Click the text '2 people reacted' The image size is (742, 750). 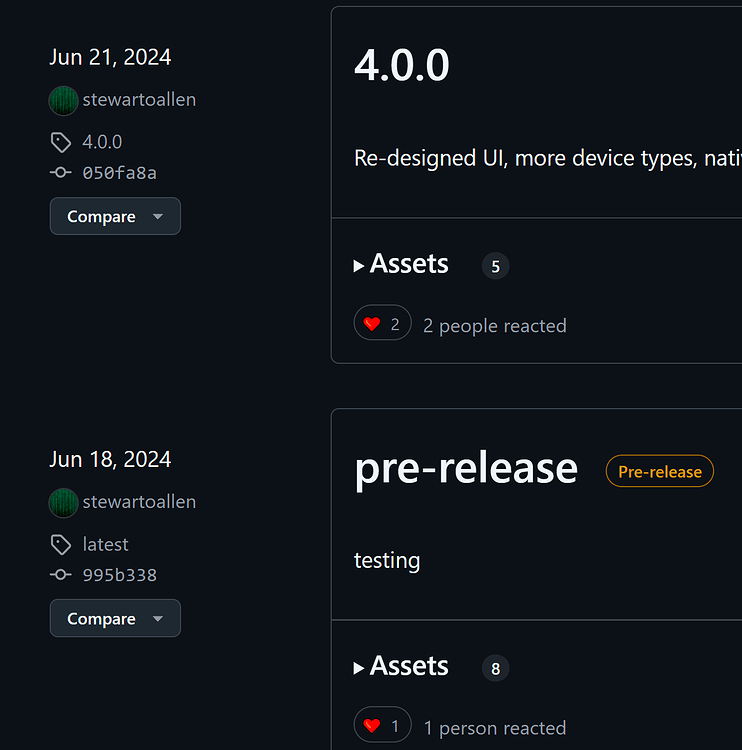(x=495, y=326)
